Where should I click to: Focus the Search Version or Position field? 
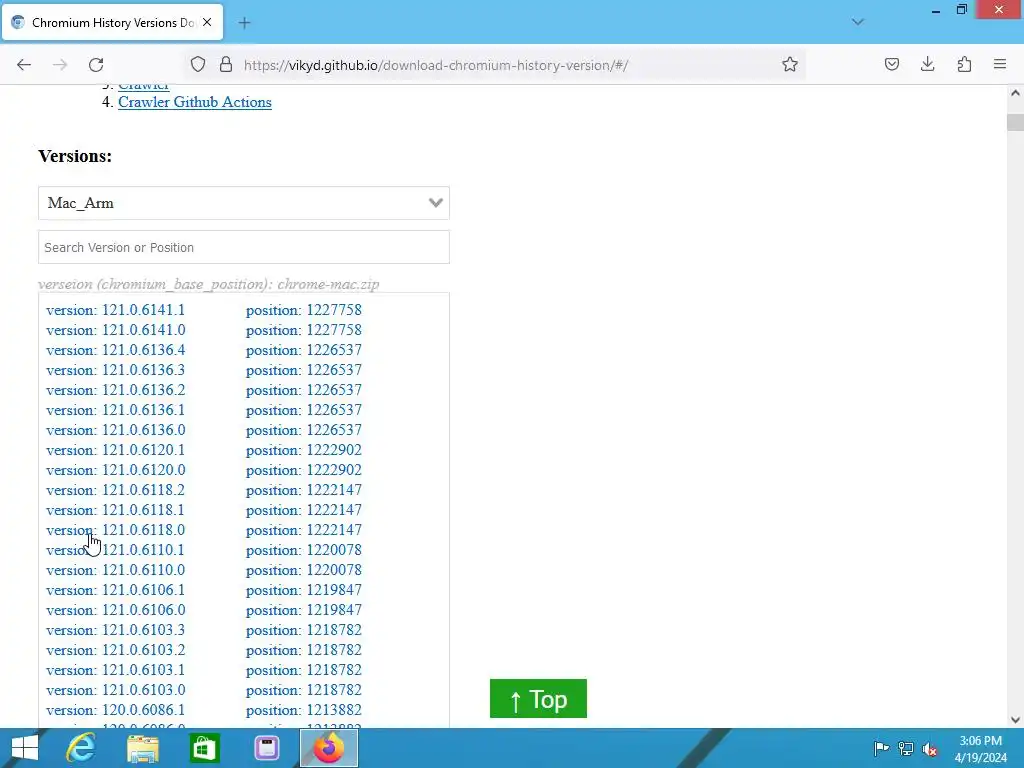click(x=244, y=248)
